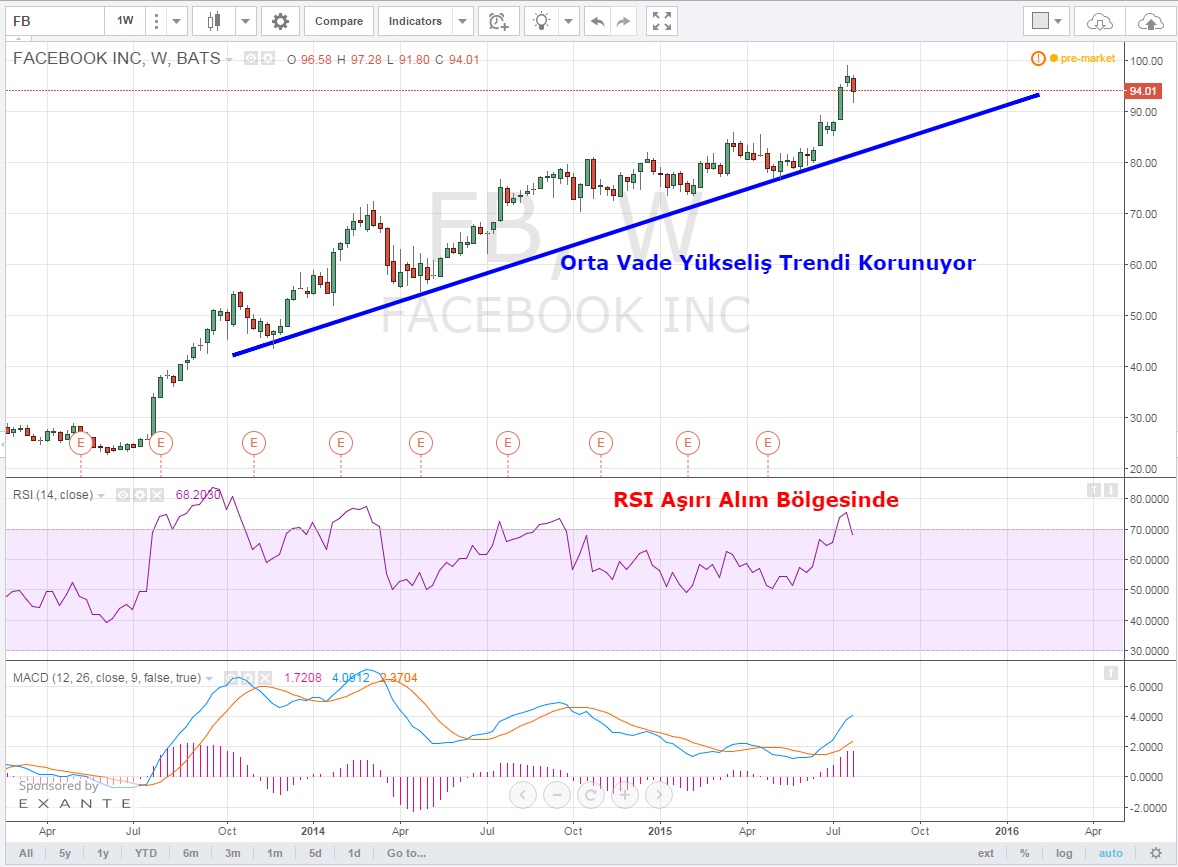Click the FB symbol input field
Screen dimensions: 1178x867
coord(54,21)
